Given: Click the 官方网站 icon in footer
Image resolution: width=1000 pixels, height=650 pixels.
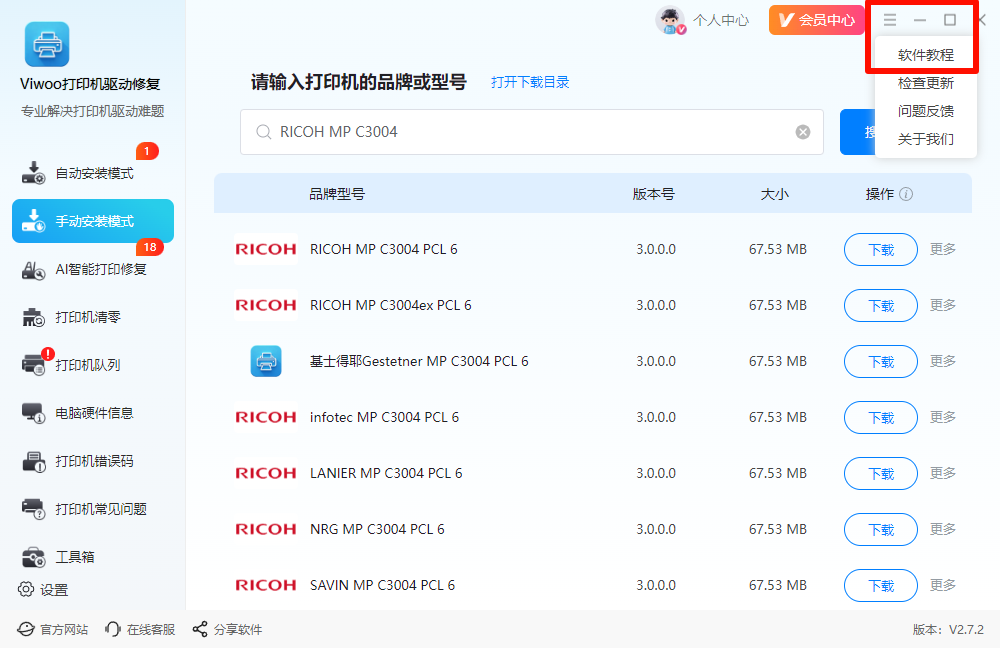Looking at the screenshot, I should point(26,630).
